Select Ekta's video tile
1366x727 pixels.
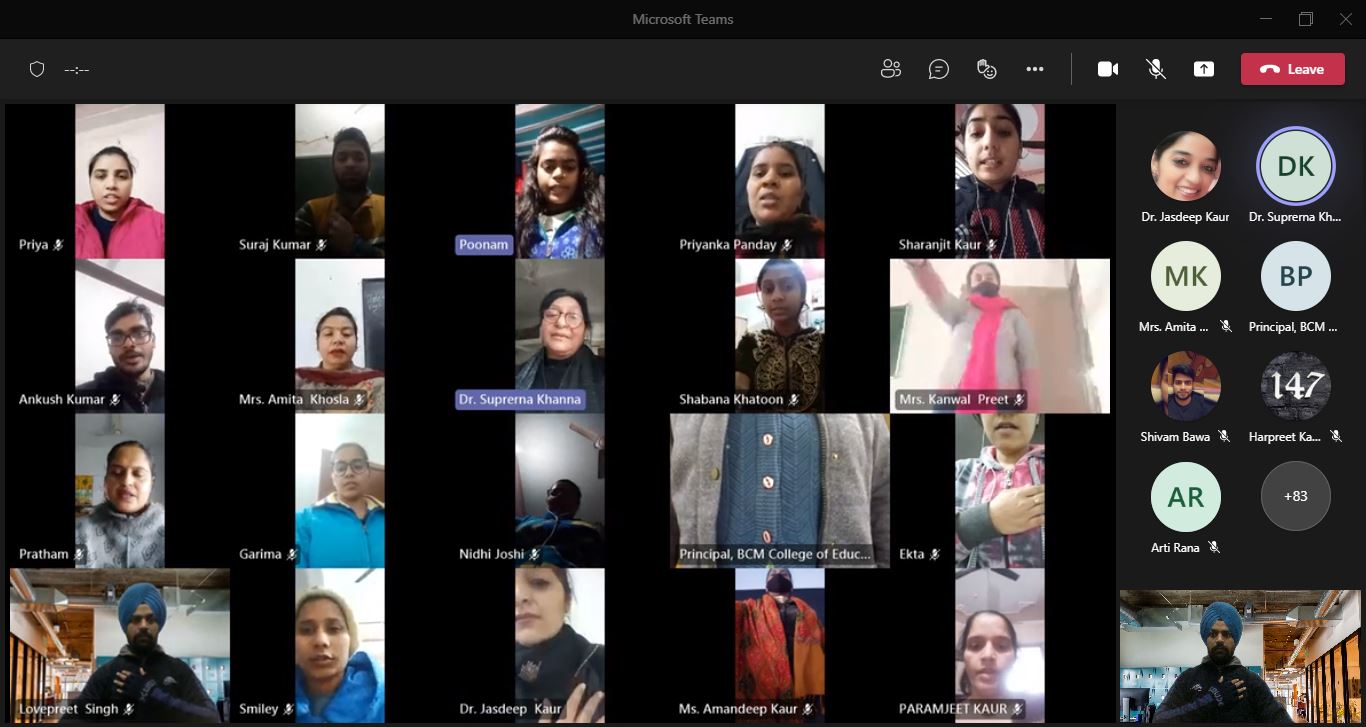point(1000,491)
